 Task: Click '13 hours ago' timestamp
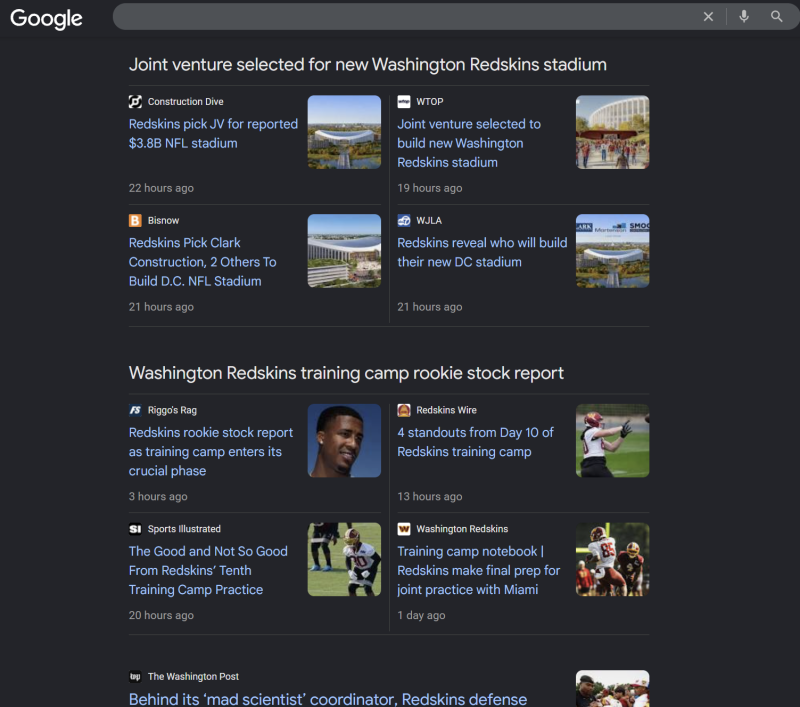pos(430,496)
